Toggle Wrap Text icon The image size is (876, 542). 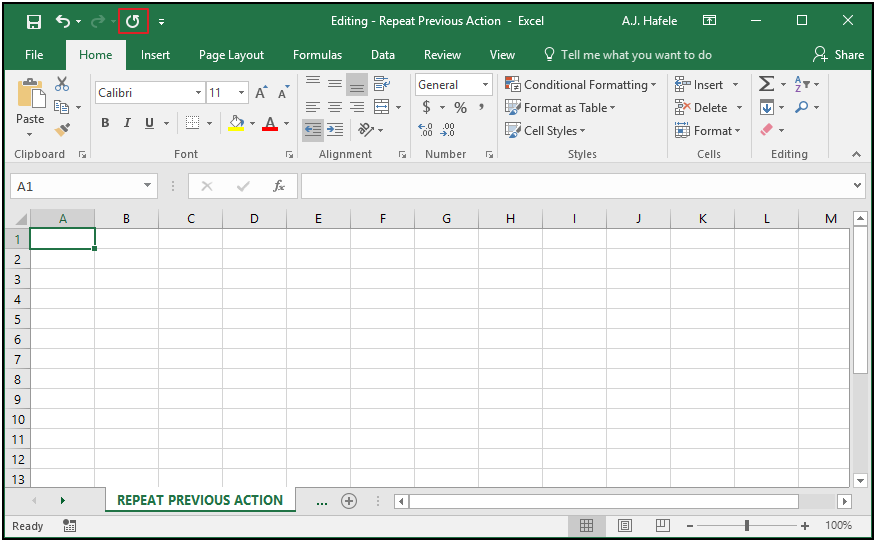[382, 84]
